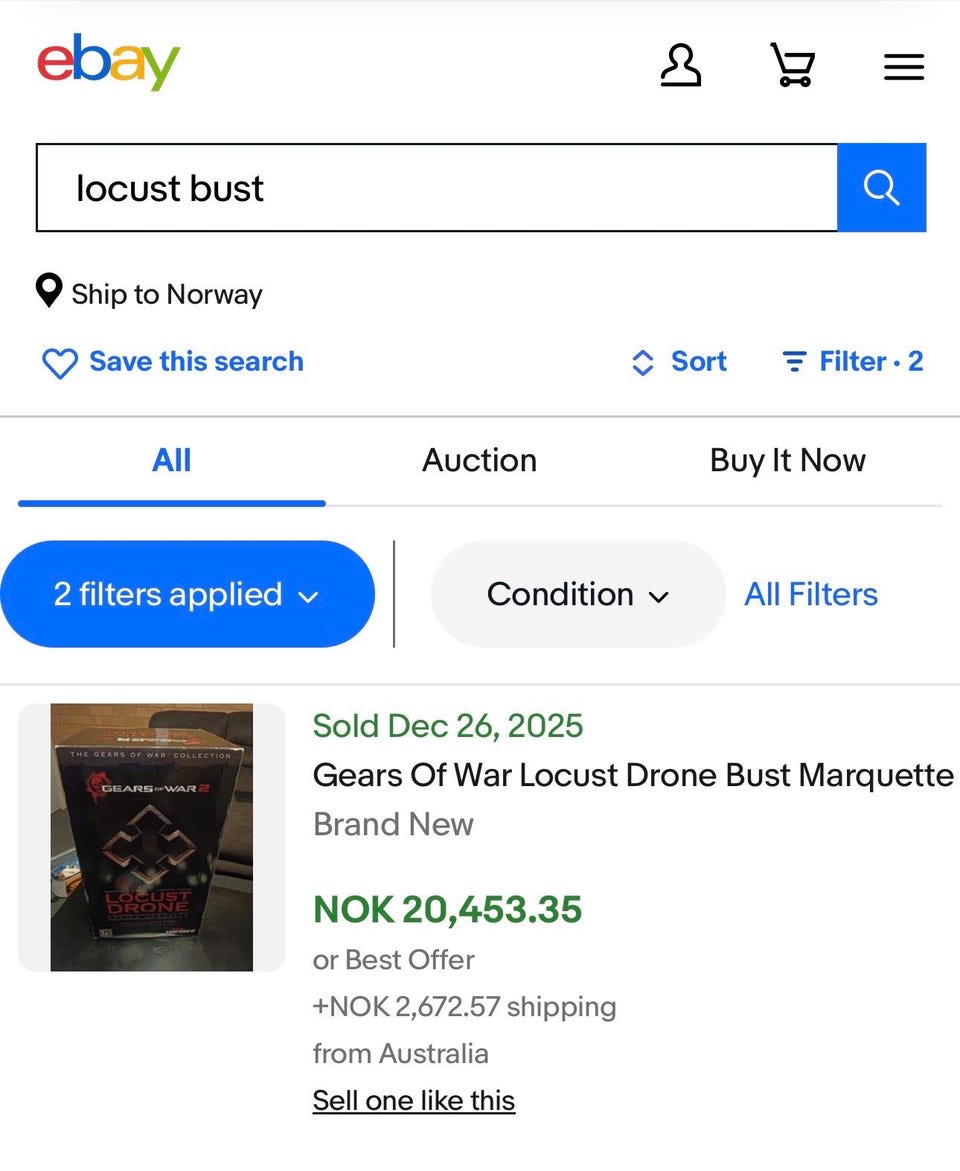Expand the 2 filters applied dropdown
Screen dimensions: 960x1171
187,594
